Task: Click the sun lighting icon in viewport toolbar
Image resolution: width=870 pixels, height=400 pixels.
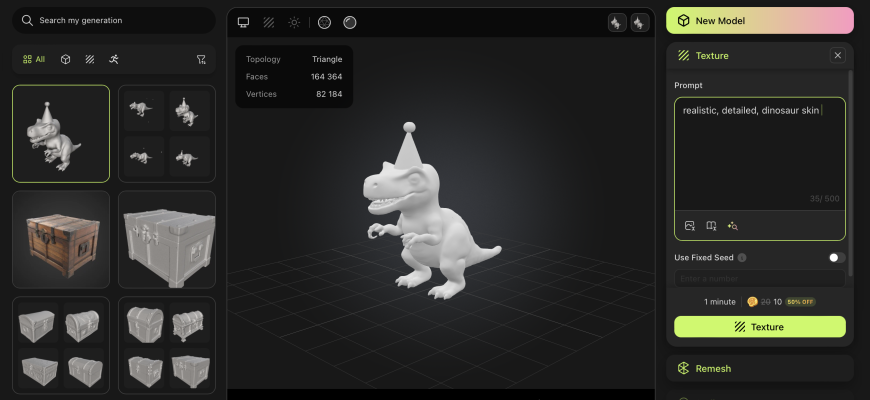Action: (x=294, y=22)
